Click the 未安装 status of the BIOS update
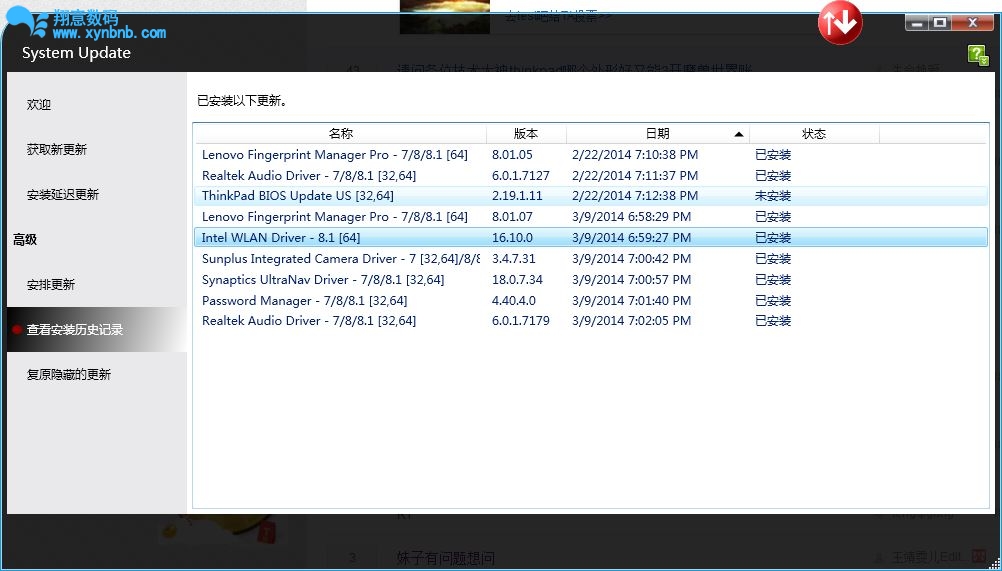1002x571 pixels. click(x=773, y=196)
